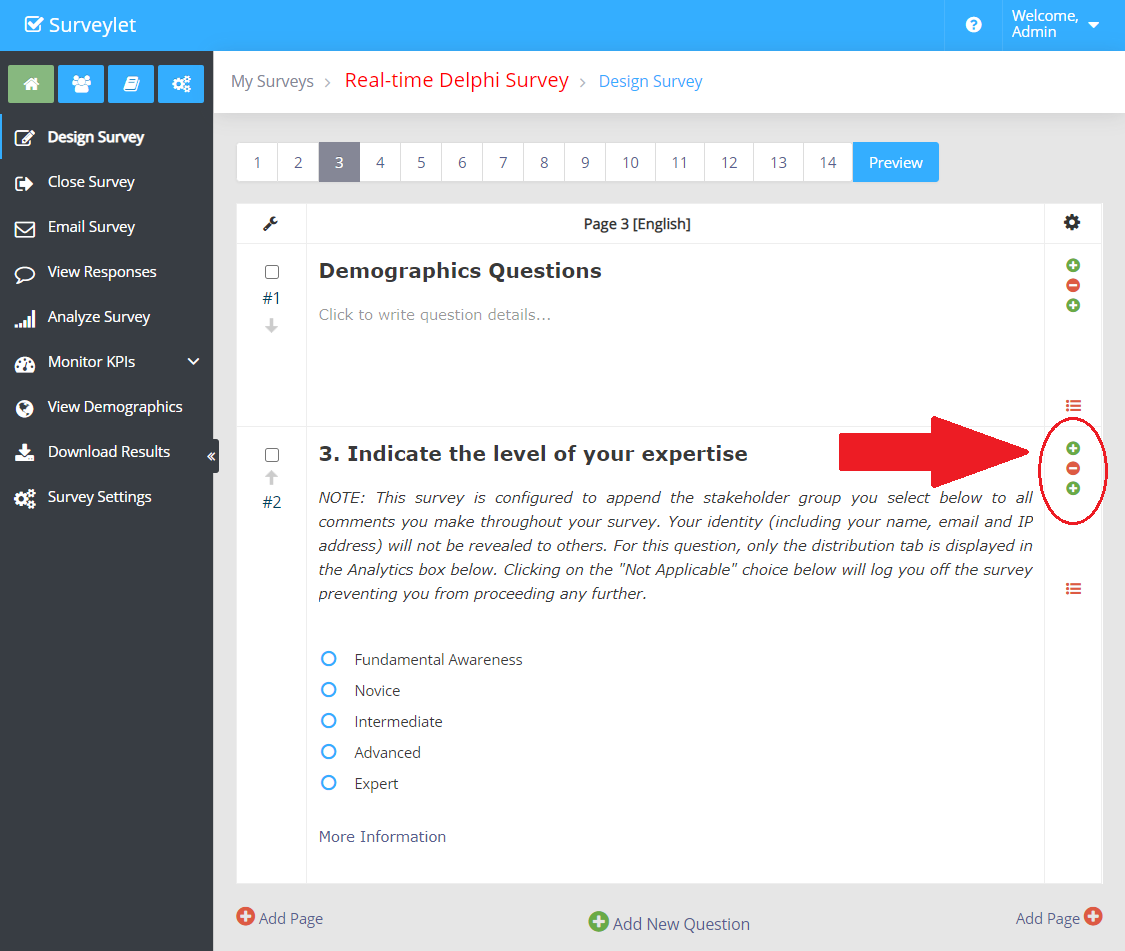Click the Preview button
The height and width of the screenshot is (951, 1125).
[x=895, y=162]
